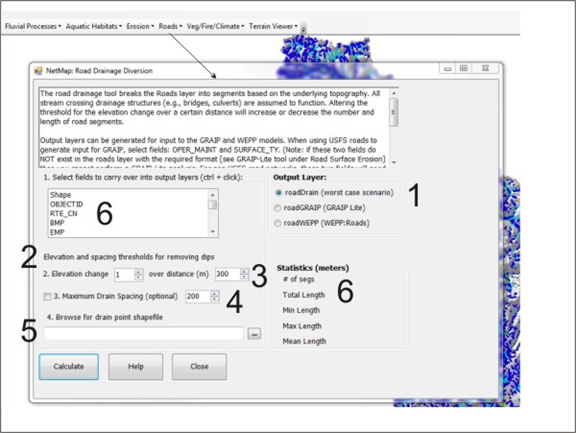Decrease the over distance spinner value
Image resolution: width=576 pixels, height=433 pixels.
[x=244, y=277]
